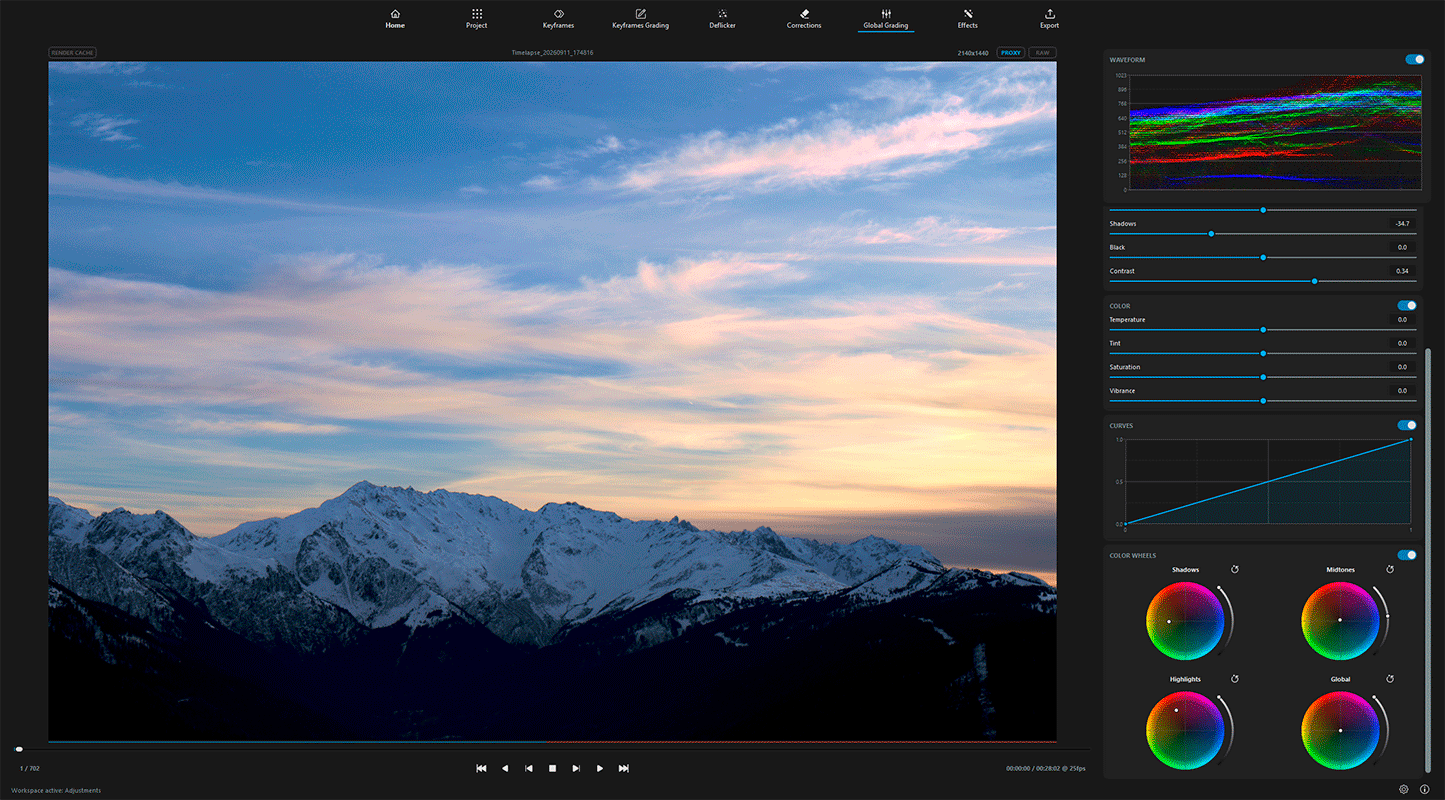Toggle the Waveform panel switch
This screenshot has height=800, width=1445.
click(1414, 60)
